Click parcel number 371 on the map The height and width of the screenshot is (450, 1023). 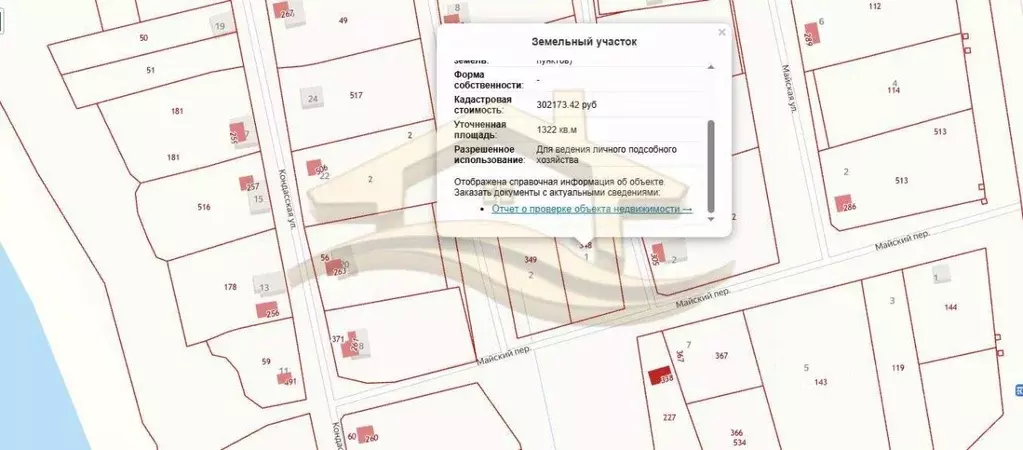pyautogui.click(x=338, y=339)
